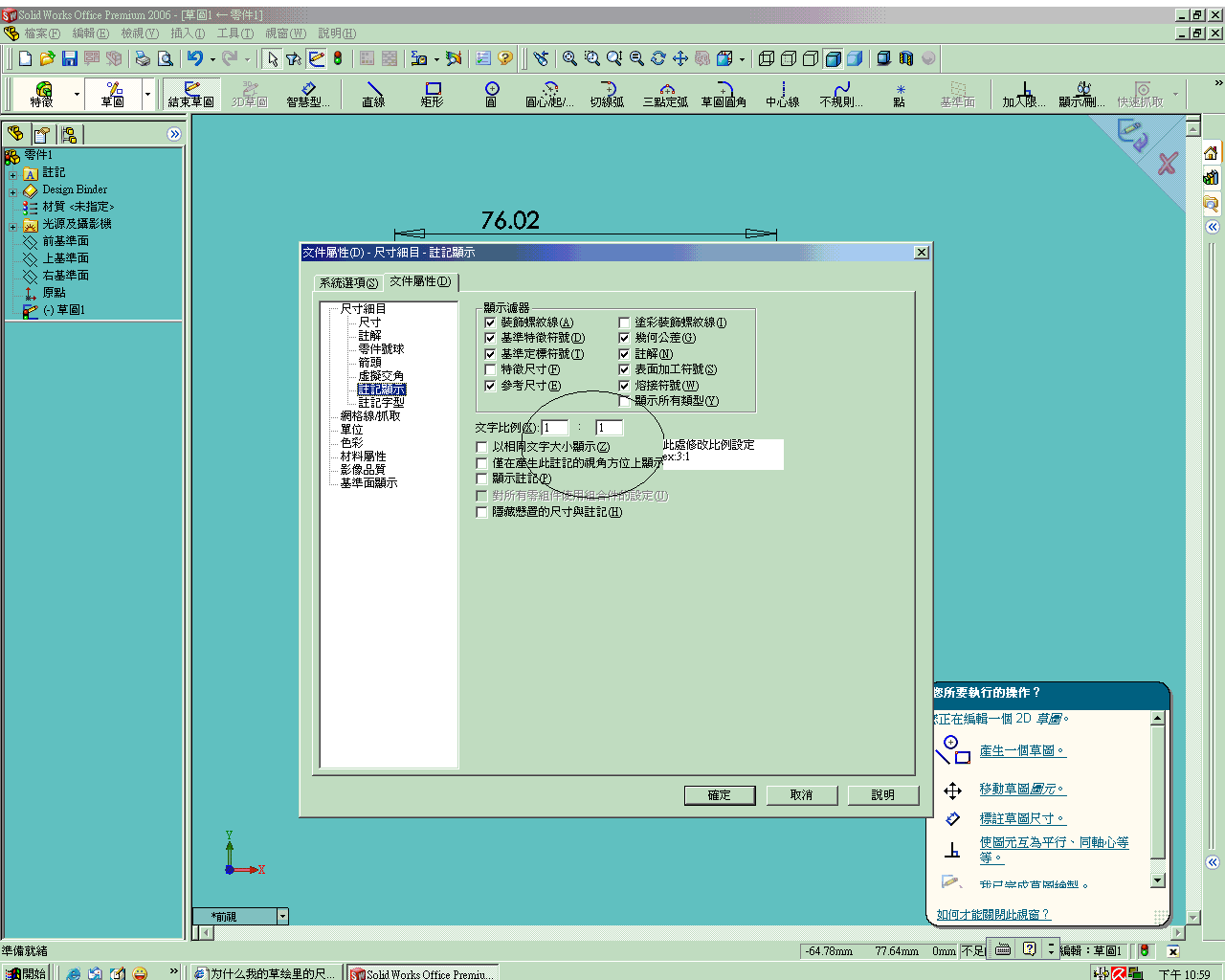Viewport: 1225px width, 980px height.
Task: Open the *前視 view dropdown
Action: (x=282, y=917)
